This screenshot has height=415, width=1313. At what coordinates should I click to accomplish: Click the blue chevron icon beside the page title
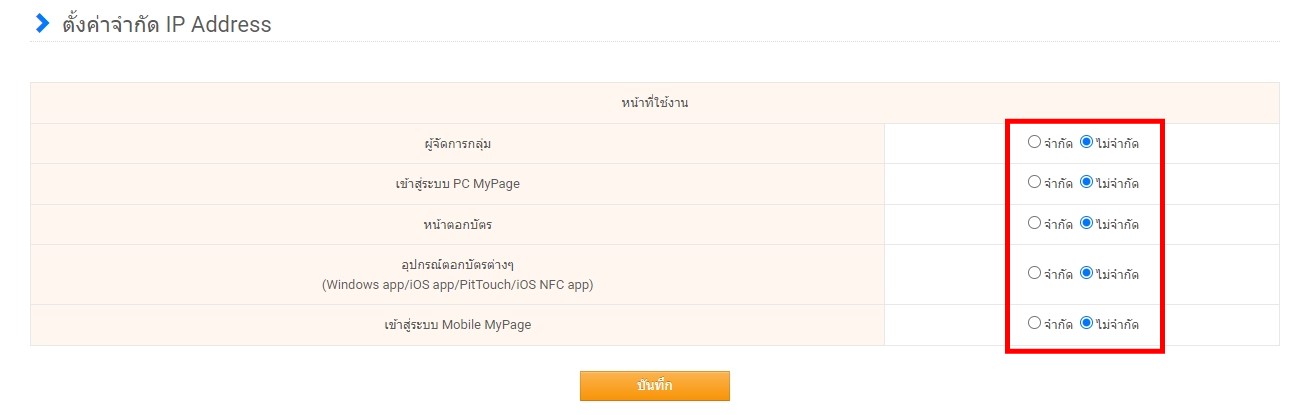pos(42,24)
